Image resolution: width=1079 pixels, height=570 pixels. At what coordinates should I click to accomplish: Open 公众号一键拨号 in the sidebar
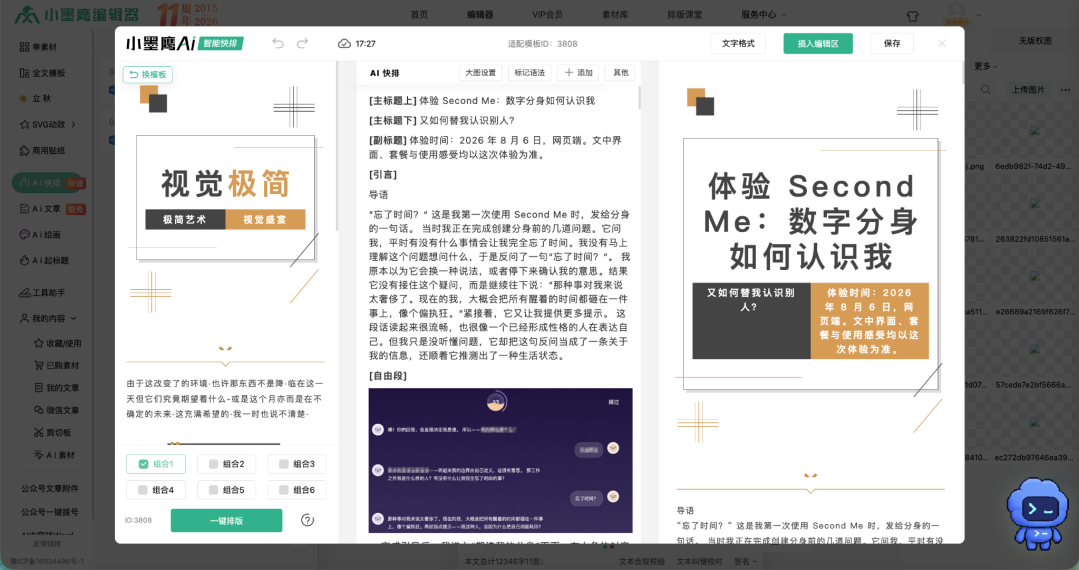tap(50, 512)
